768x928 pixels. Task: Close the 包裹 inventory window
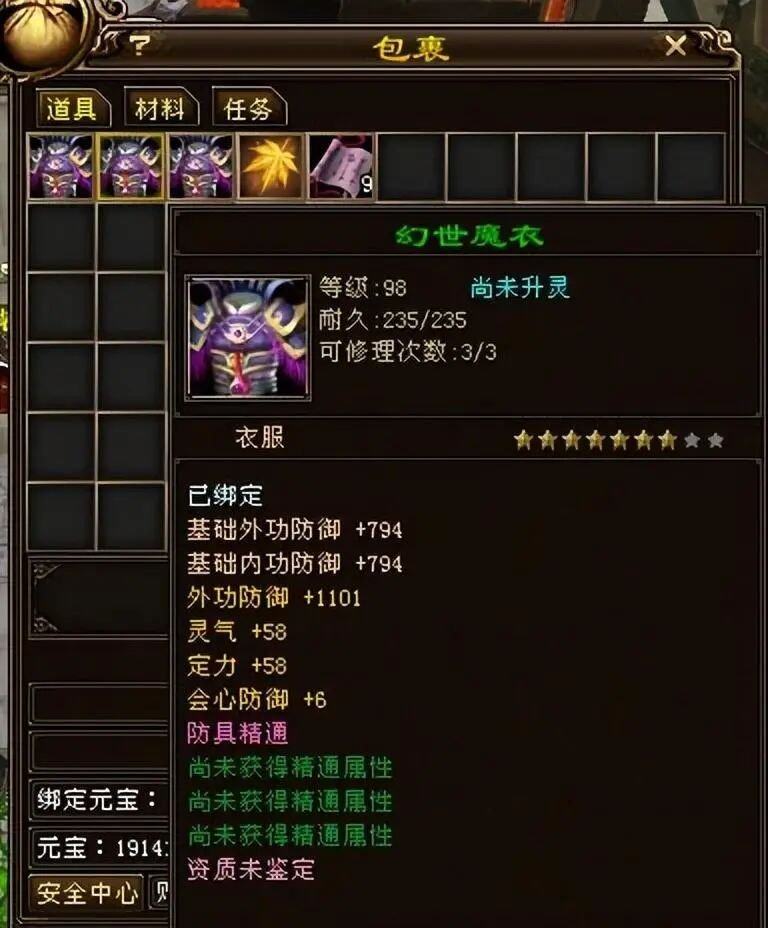click(675, 46)
